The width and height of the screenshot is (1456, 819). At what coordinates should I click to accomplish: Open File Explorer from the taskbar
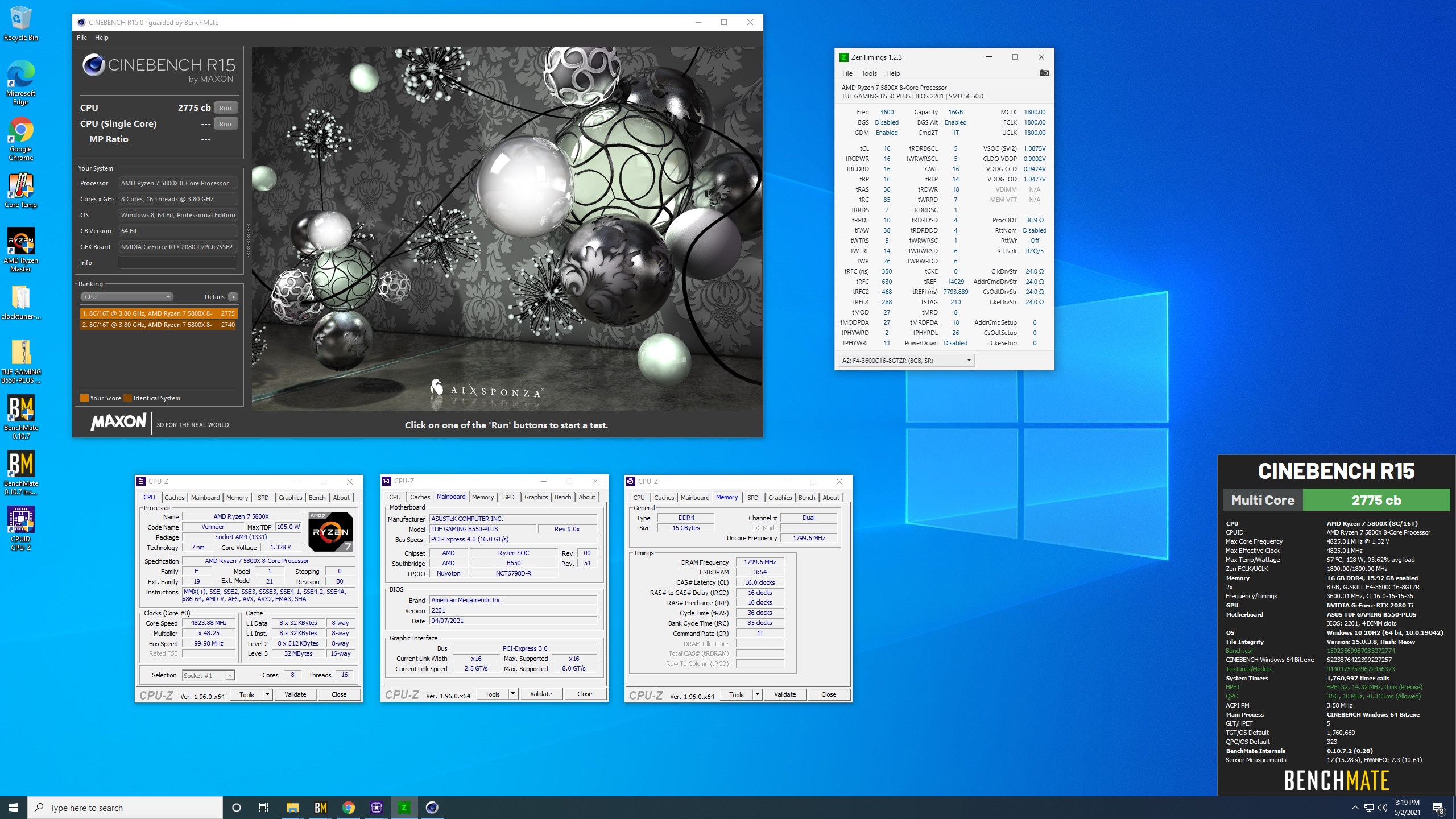pyautogui.click(x=292, y=808)
